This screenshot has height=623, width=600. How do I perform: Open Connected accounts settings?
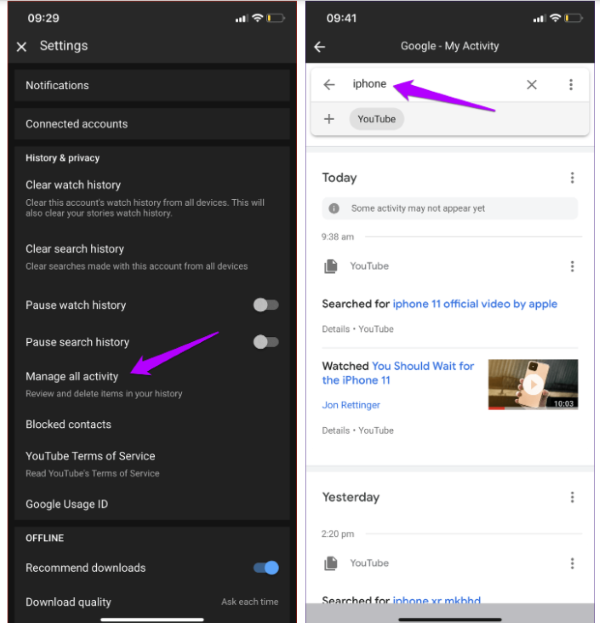click(x=150, y=124)
